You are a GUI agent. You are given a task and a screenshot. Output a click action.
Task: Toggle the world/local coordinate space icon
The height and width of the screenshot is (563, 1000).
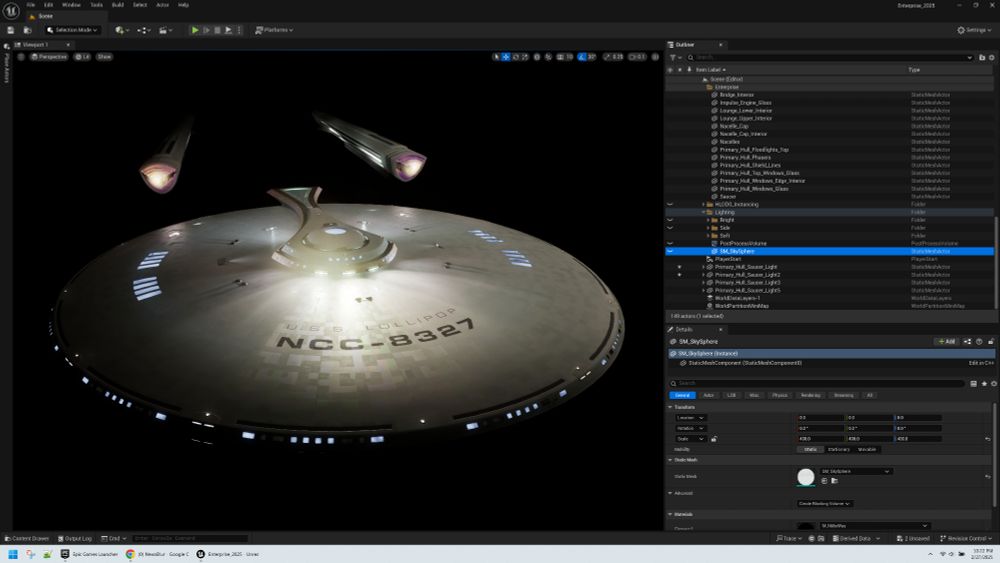(x=537, y=57)
